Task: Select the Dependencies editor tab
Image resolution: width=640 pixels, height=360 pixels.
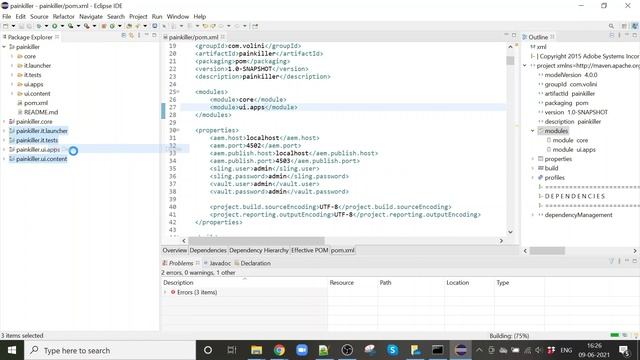Action: [x=208, y=250]
